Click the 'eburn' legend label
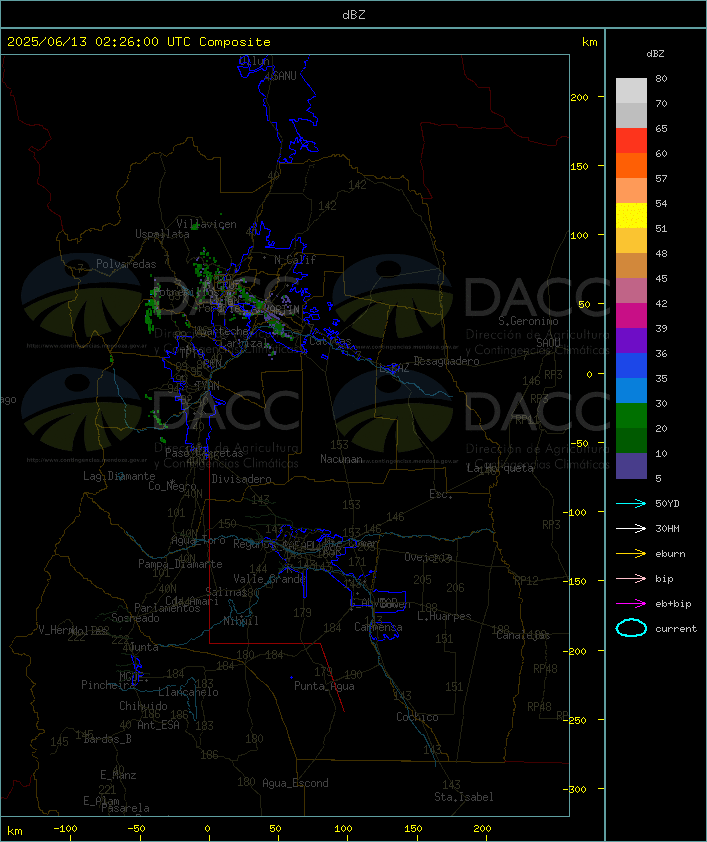Image resolution: width=707 pixels, height=842 pixels. [670, 554]
